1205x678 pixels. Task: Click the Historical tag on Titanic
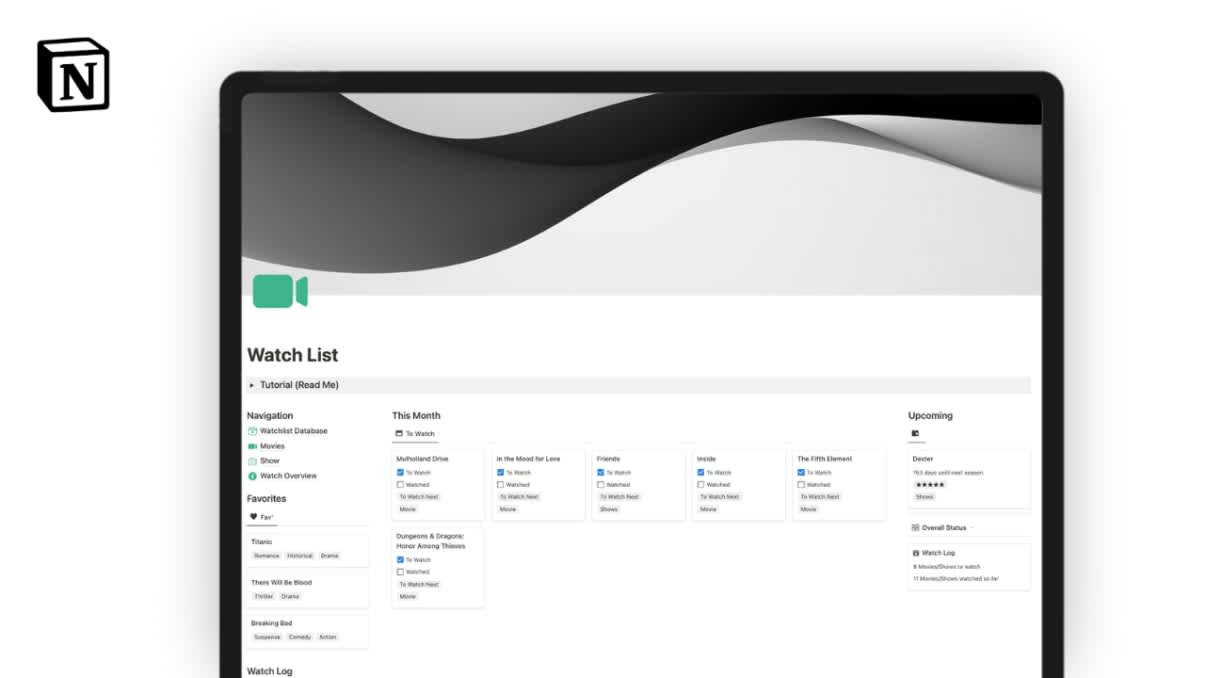(300, 556)
